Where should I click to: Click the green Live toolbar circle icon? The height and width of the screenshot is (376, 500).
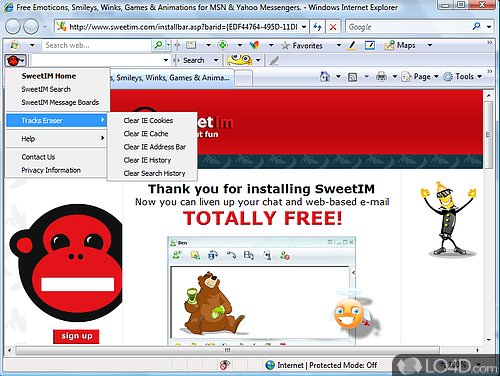(x=223, y=45)
